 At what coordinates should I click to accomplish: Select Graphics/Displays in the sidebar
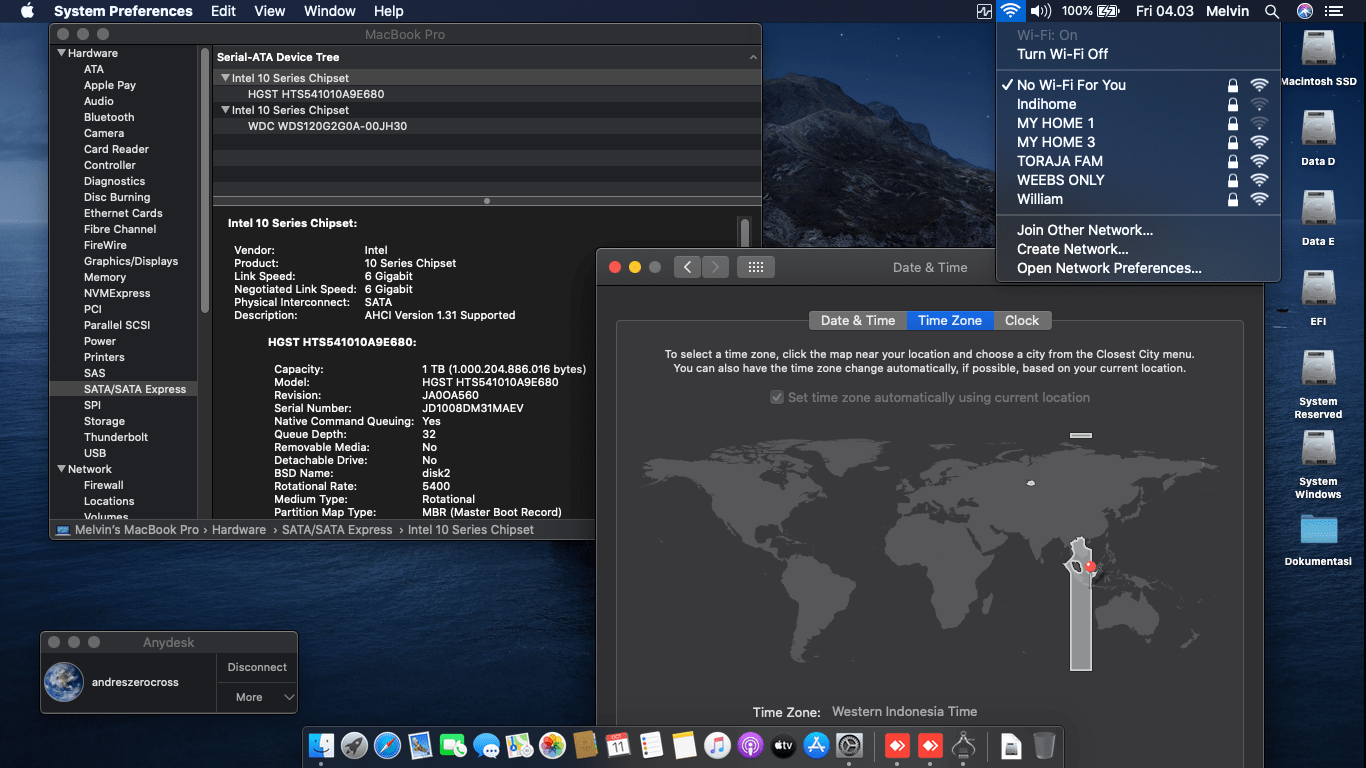(131, 261)
